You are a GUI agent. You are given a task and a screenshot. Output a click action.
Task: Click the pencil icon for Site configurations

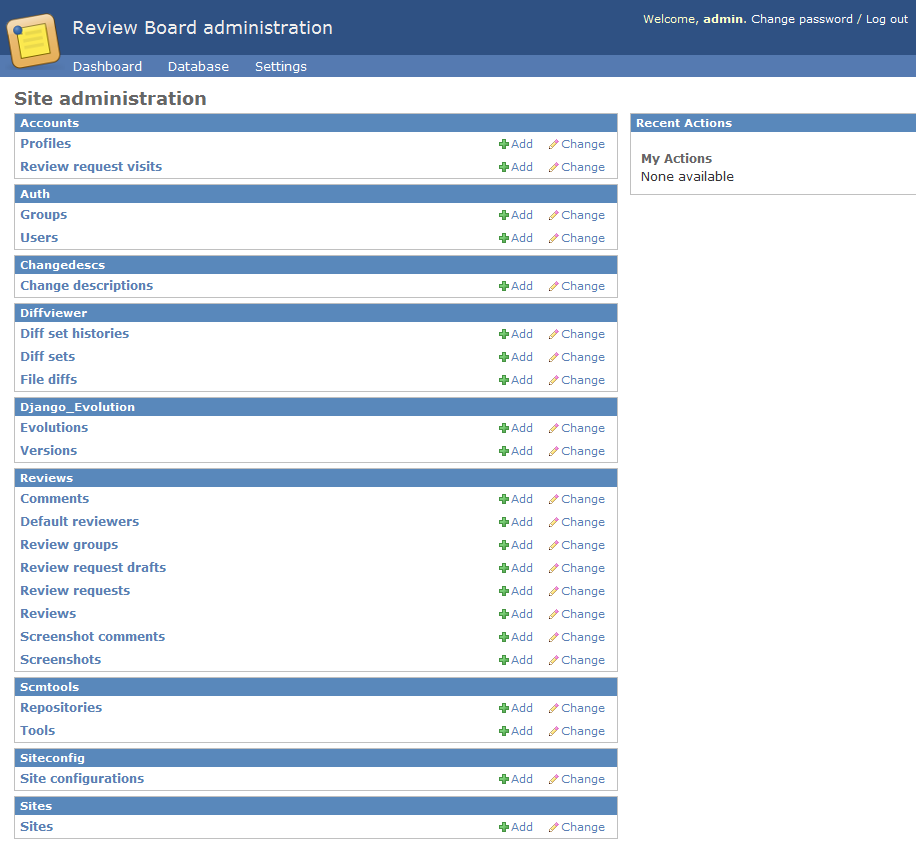pos(554,779)
